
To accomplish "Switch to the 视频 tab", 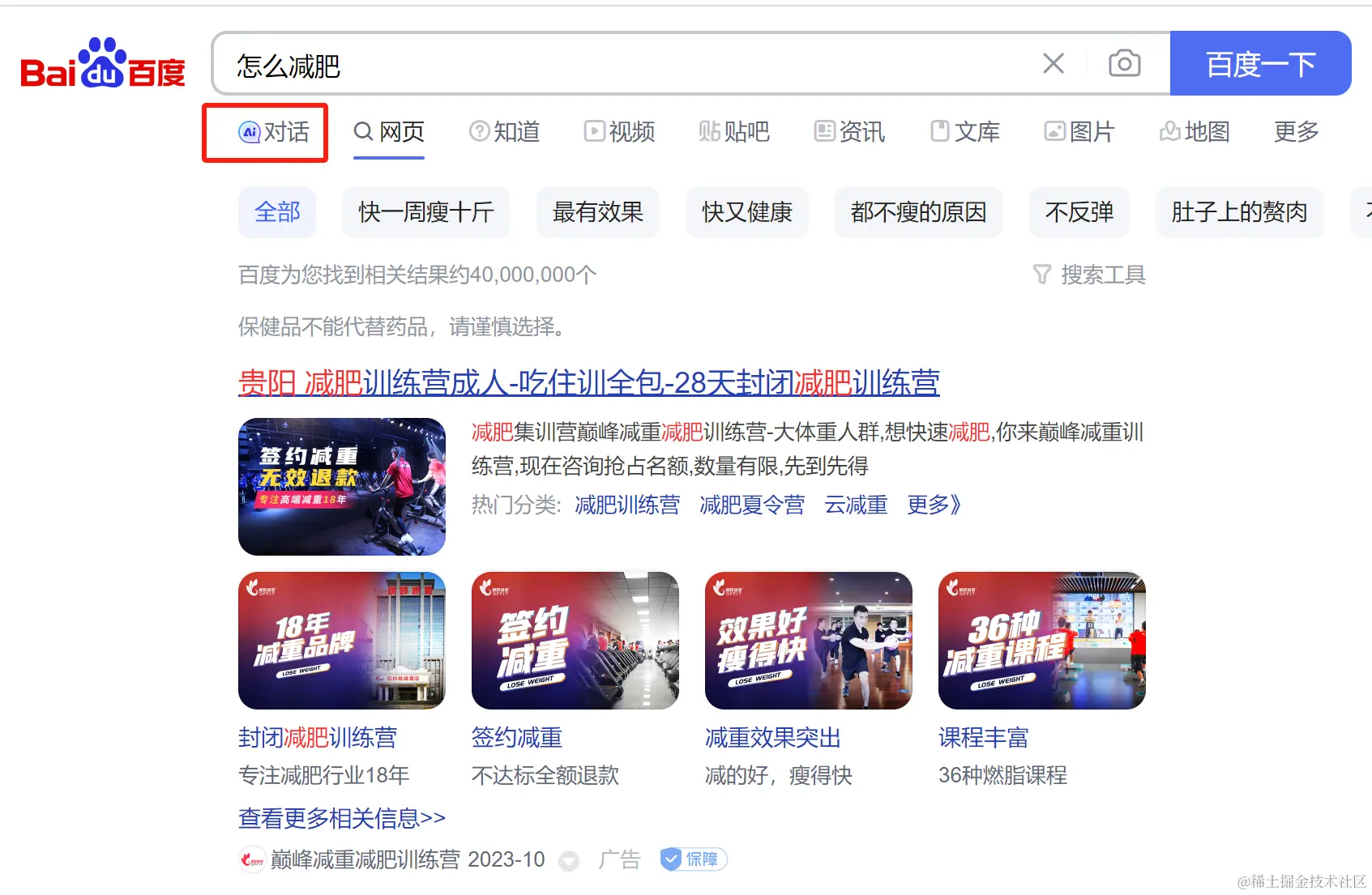I will click(x=619, y=131).
